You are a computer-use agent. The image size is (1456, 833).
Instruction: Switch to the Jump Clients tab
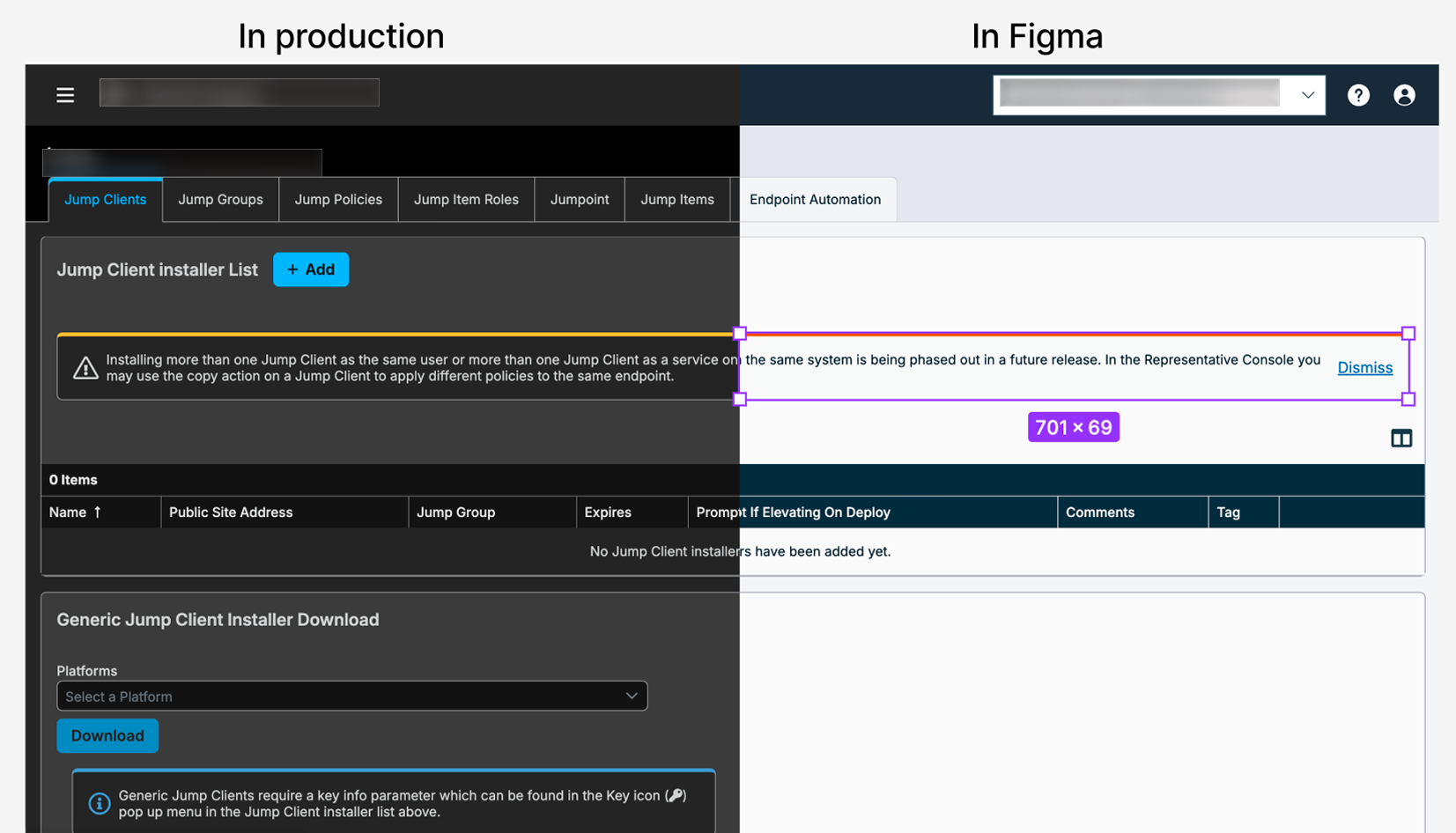(106, 200)
